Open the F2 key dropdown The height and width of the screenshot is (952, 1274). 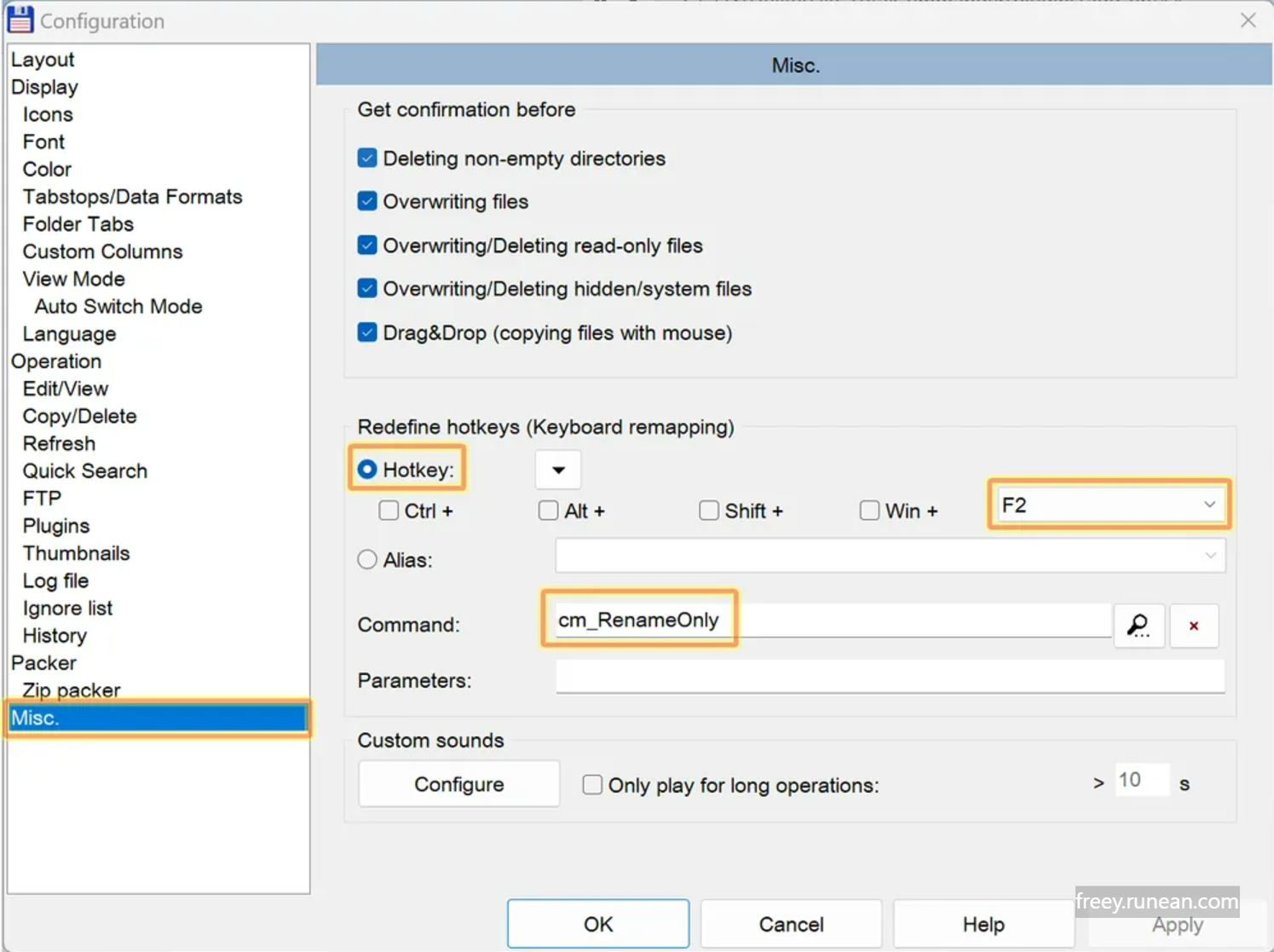pos(1110,505)
